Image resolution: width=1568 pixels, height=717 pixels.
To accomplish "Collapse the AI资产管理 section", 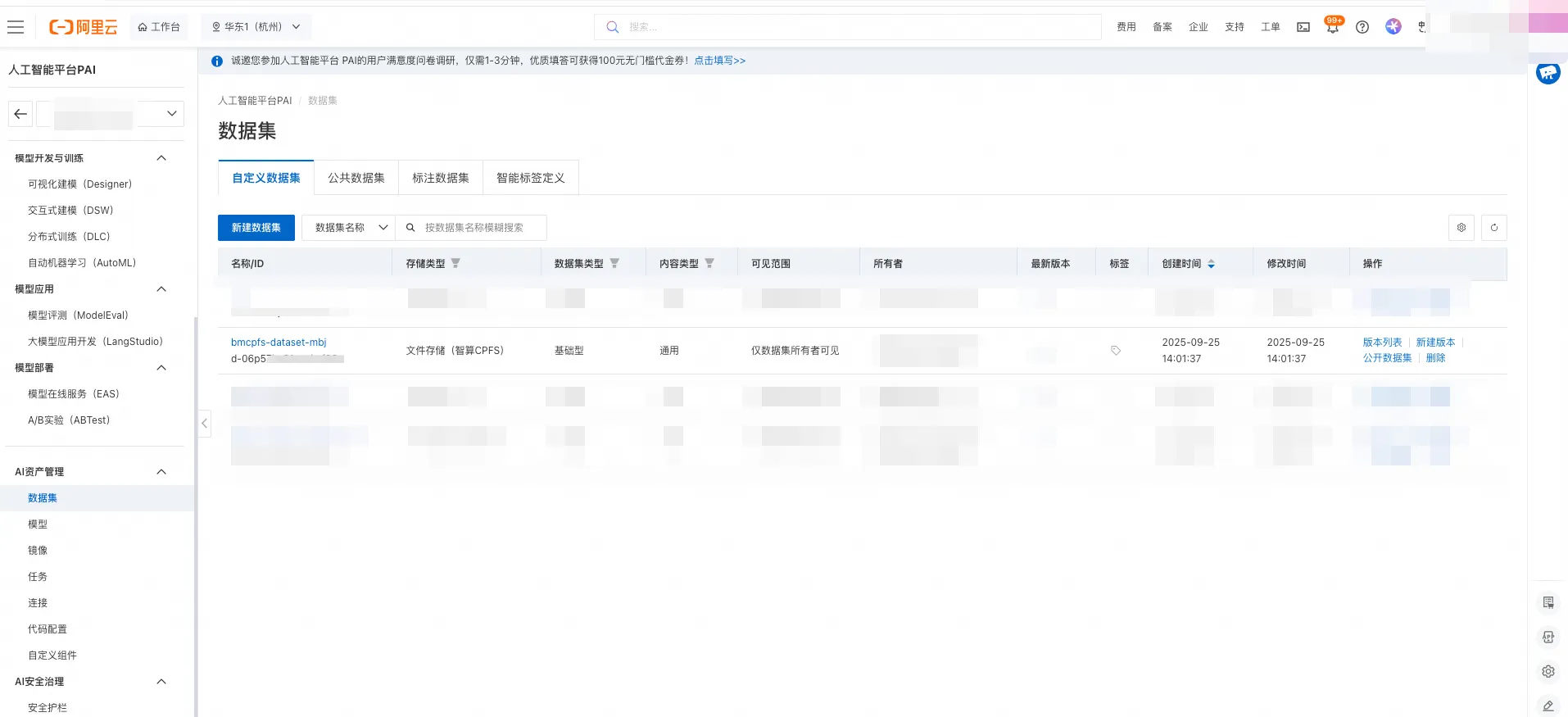I will (x=161, y=472).
